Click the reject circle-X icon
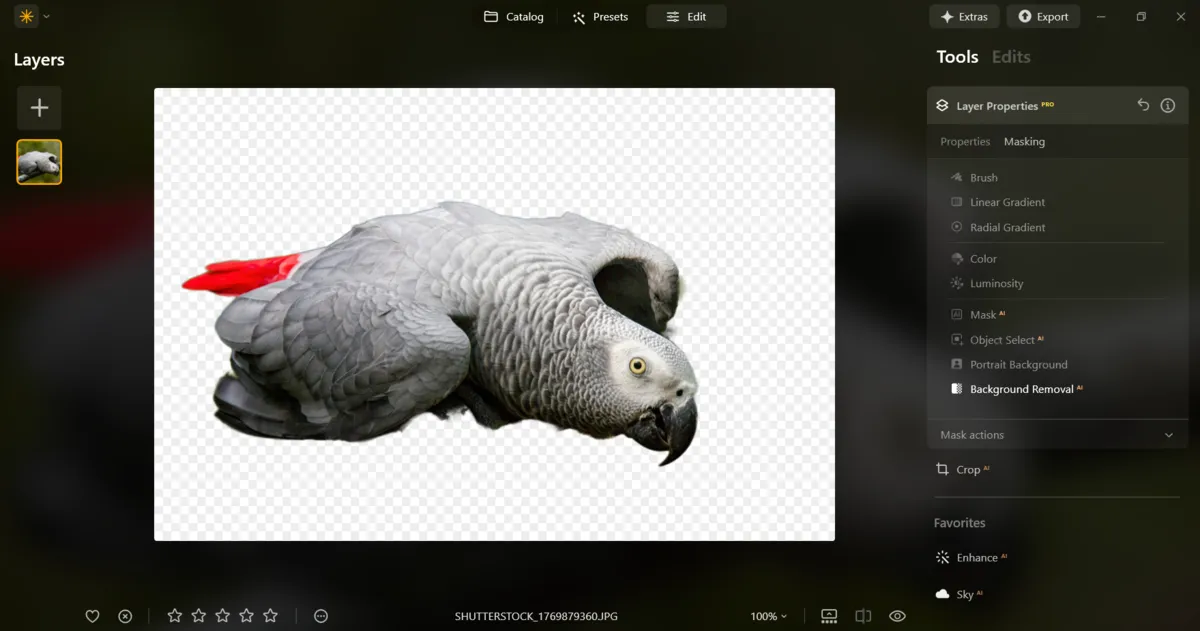This screenshot has width=1200, height=631. (x=125, y=616)
